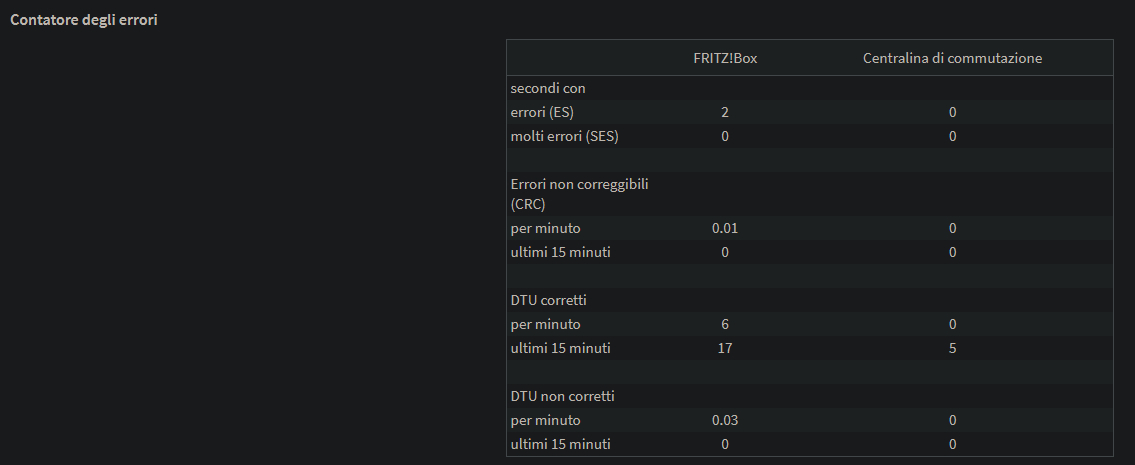Click DTU corretti FRITZ!Box value 17
The height and width of the screenshot is (465, 1135).
point(725,348)
